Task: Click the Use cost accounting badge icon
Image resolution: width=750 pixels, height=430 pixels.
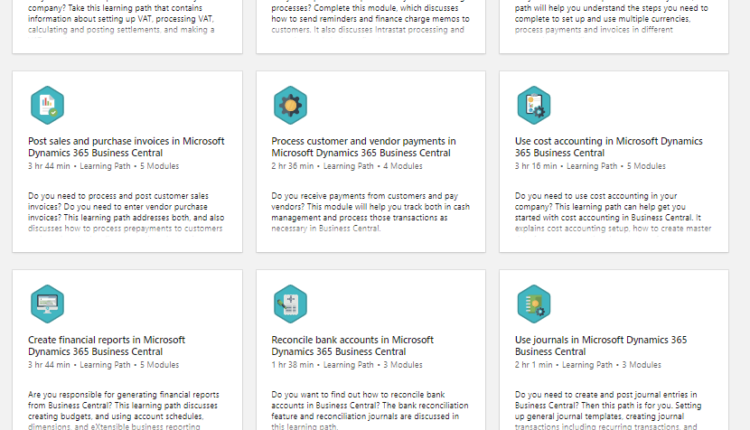Action: [534, 104]
